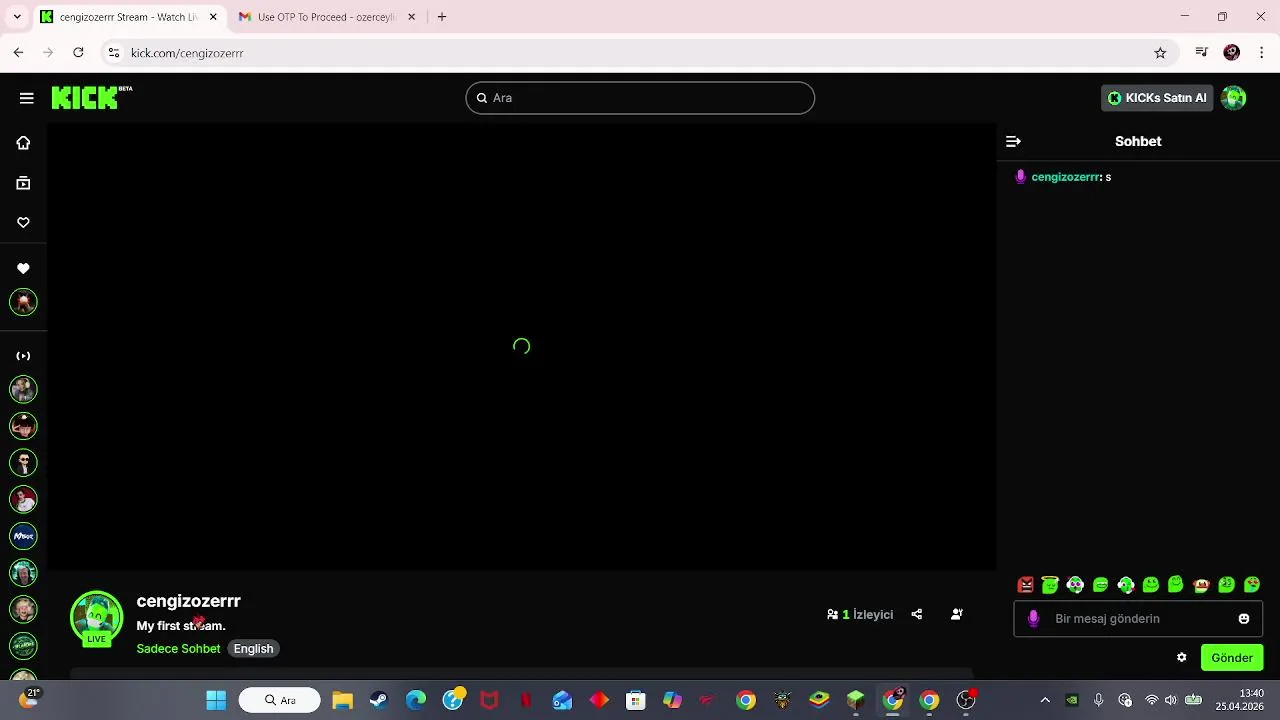Collapse the Sohbet chat panel
The width and height of the screenshot is (1280, 720).
click(1013, 141)
